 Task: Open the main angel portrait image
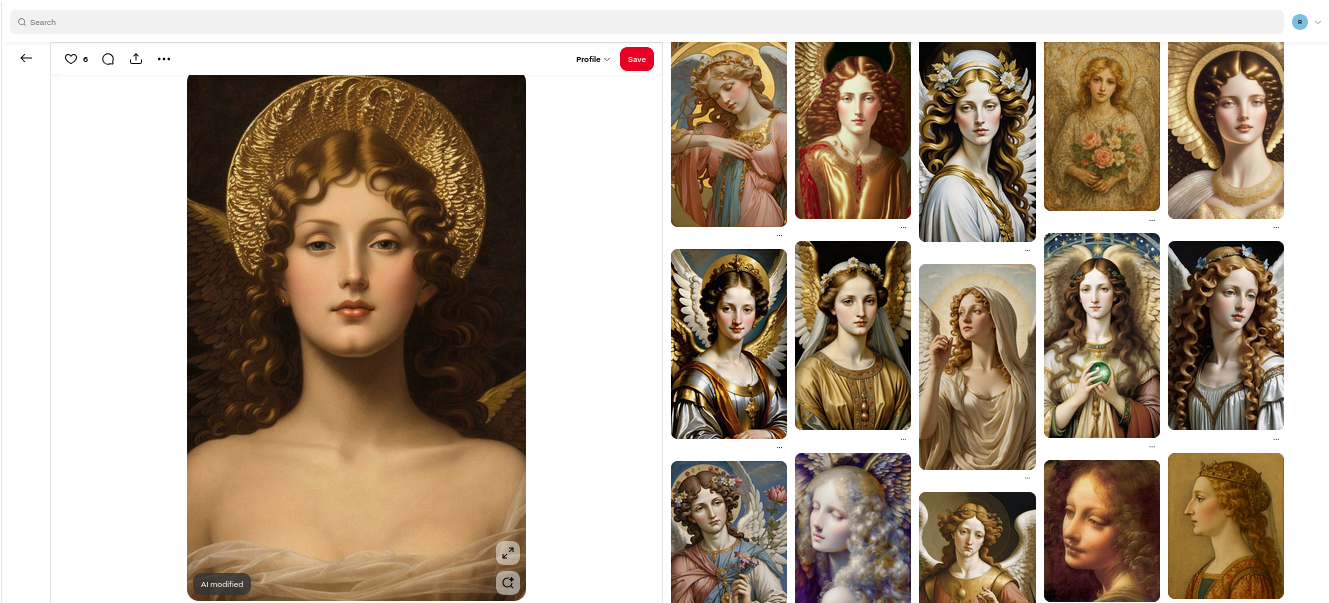point(356,337)
